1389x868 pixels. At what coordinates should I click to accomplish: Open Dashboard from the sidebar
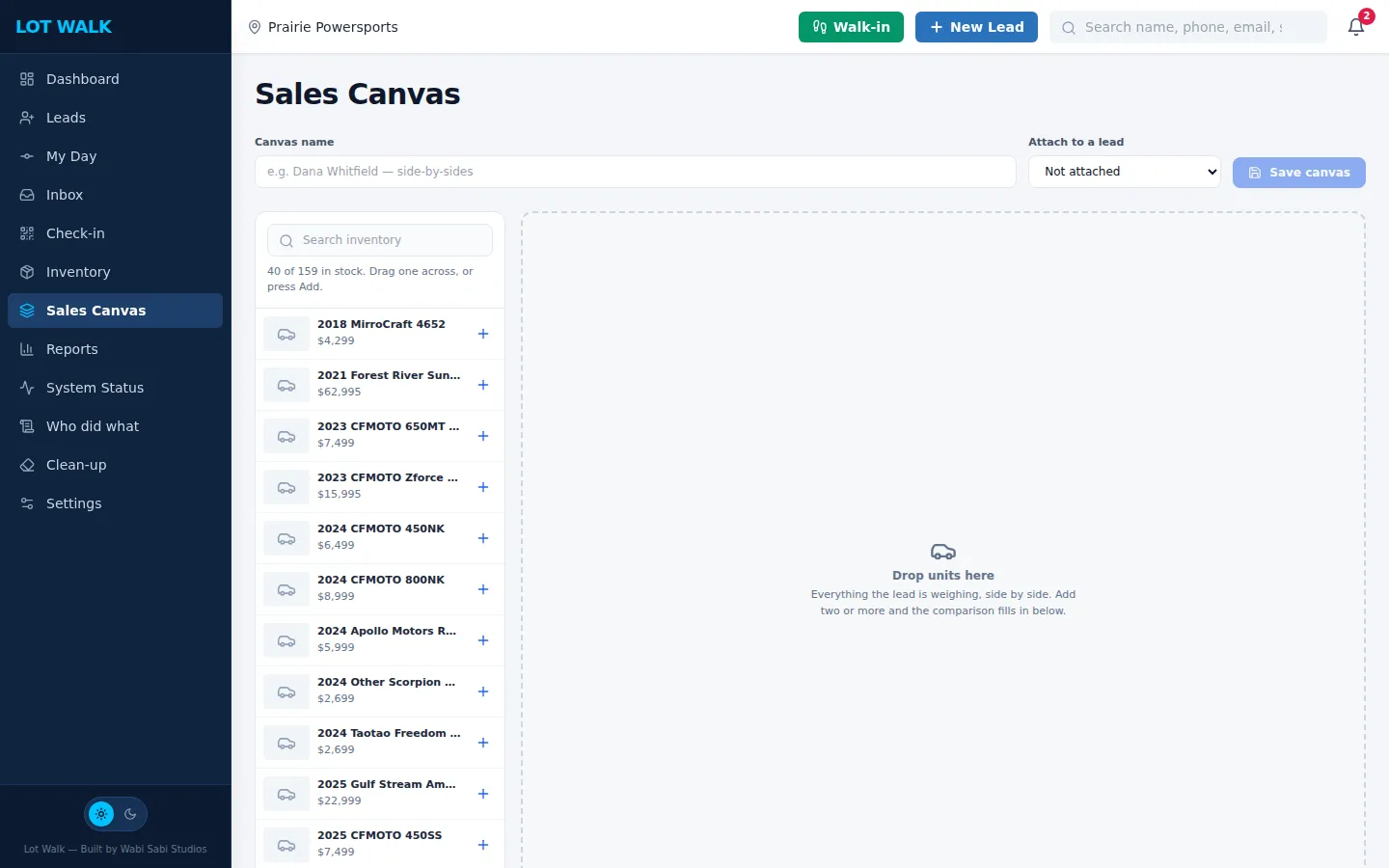tap(115, 79)
